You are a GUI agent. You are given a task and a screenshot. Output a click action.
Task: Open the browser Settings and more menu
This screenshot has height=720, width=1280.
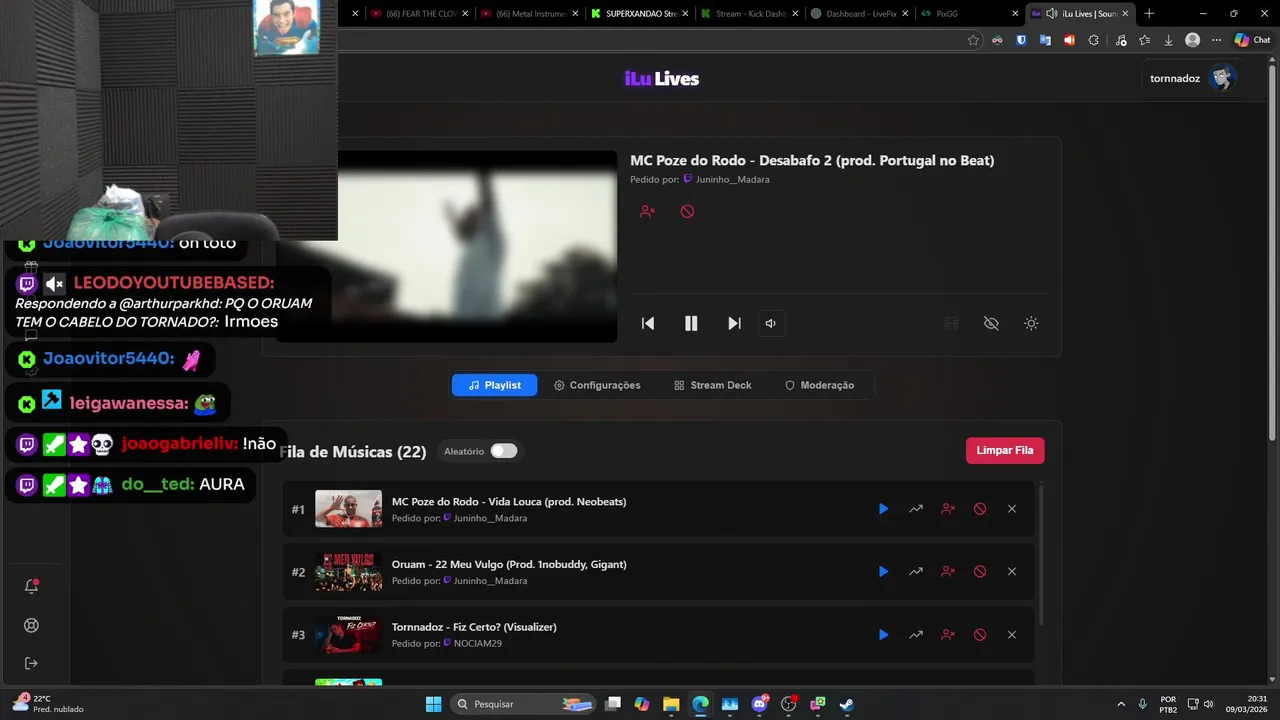(x=1216, y=40)
